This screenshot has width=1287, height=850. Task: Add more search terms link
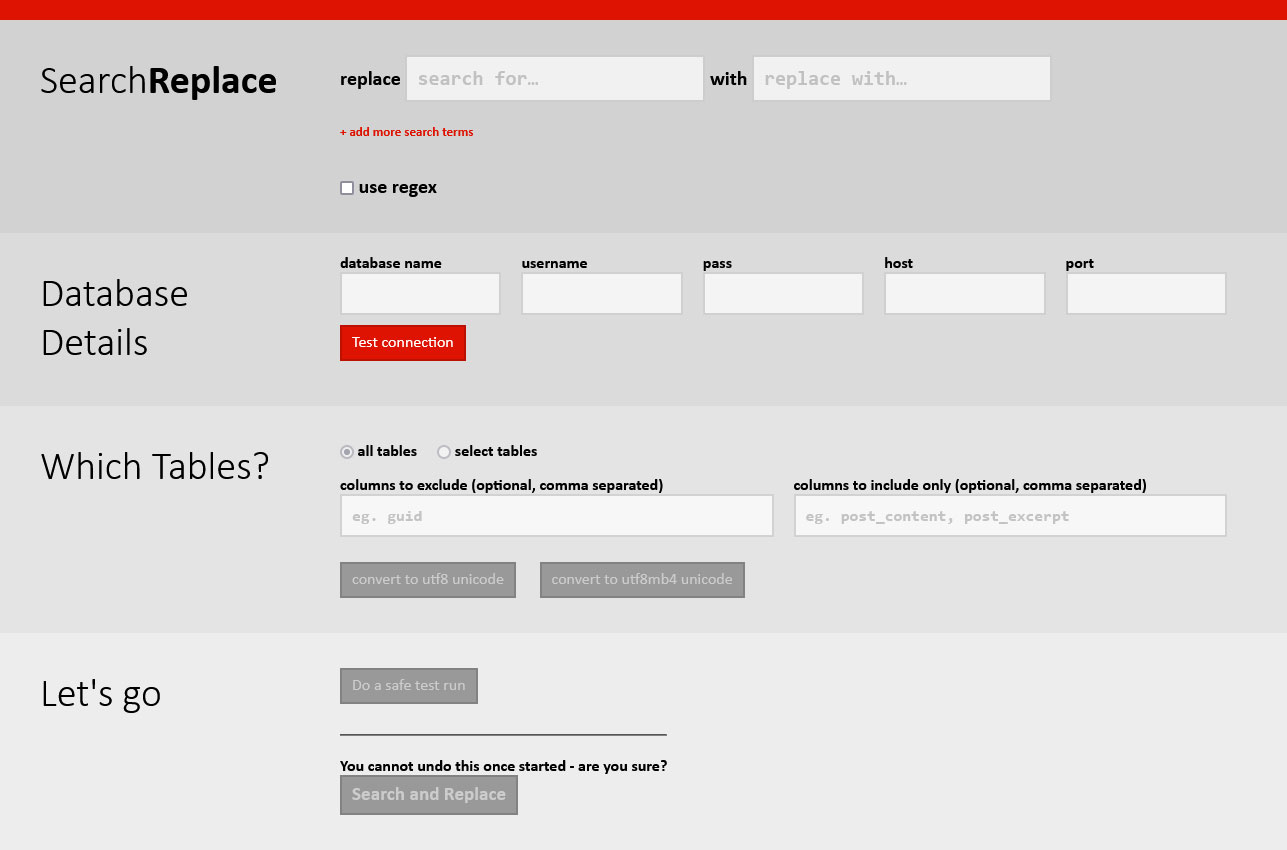coord(407,132)
